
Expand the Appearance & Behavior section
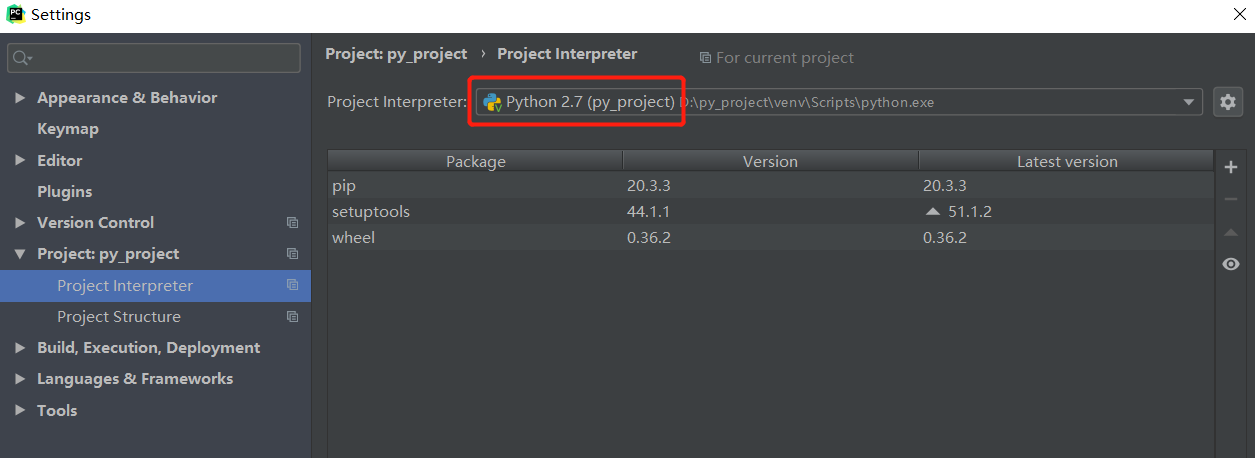(20, 98)
